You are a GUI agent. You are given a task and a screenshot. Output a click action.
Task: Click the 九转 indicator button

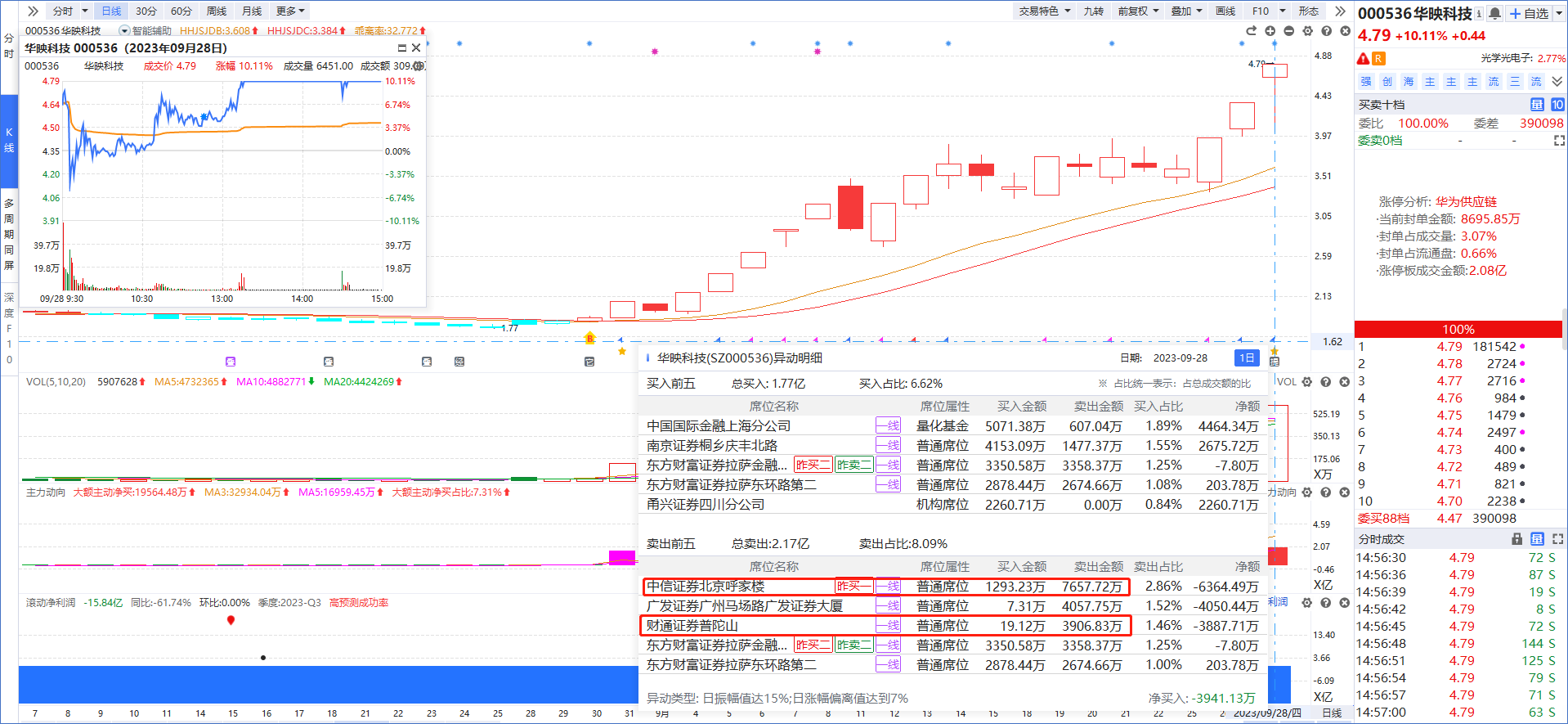click(1093, 11)
